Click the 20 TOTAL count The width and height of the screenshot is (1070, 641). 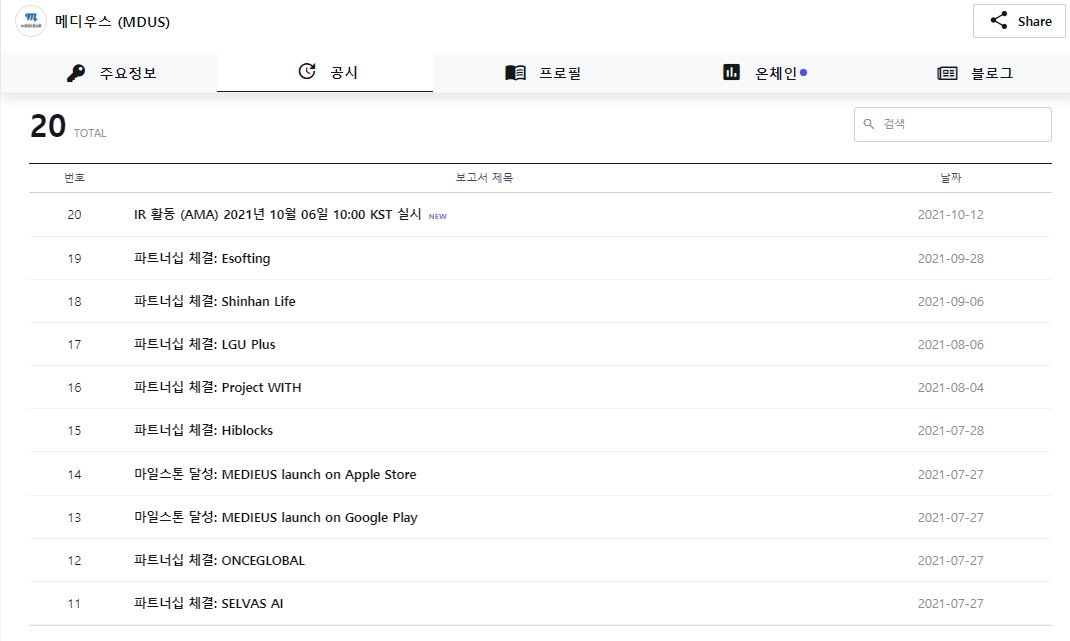pos(68,126)
